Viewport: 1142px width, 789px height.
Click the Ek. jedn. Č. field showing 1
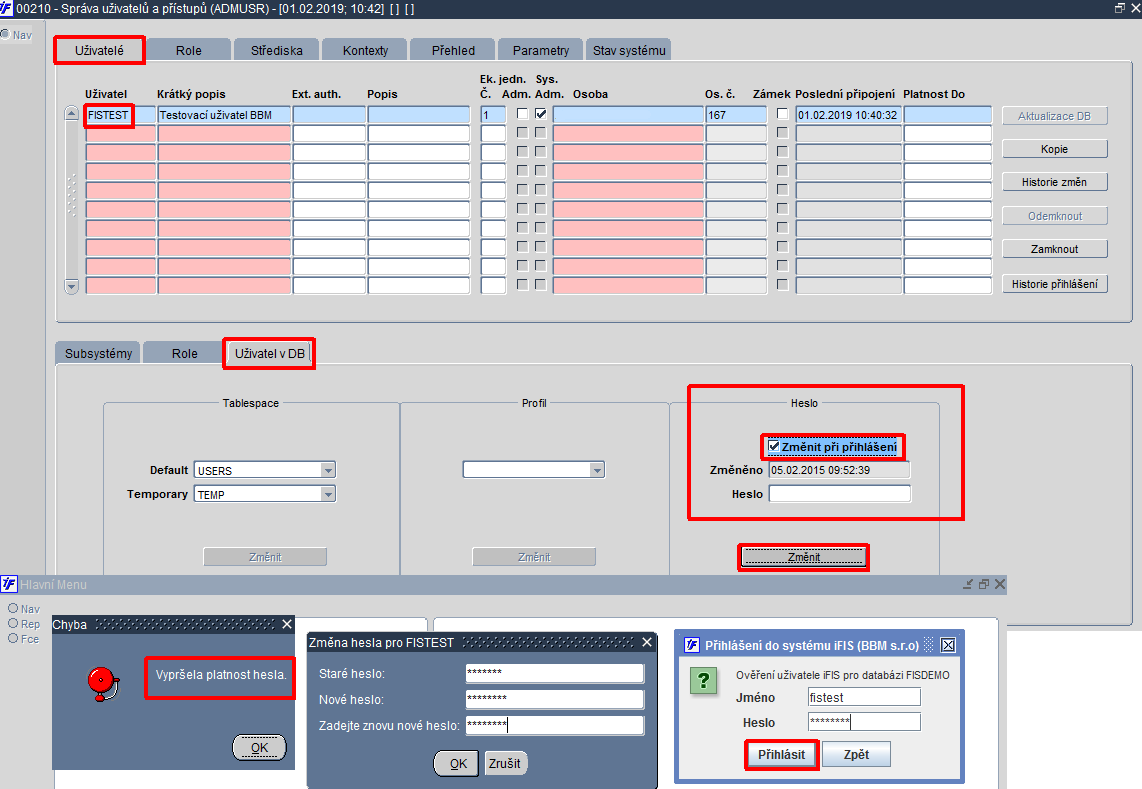(493, 115)
